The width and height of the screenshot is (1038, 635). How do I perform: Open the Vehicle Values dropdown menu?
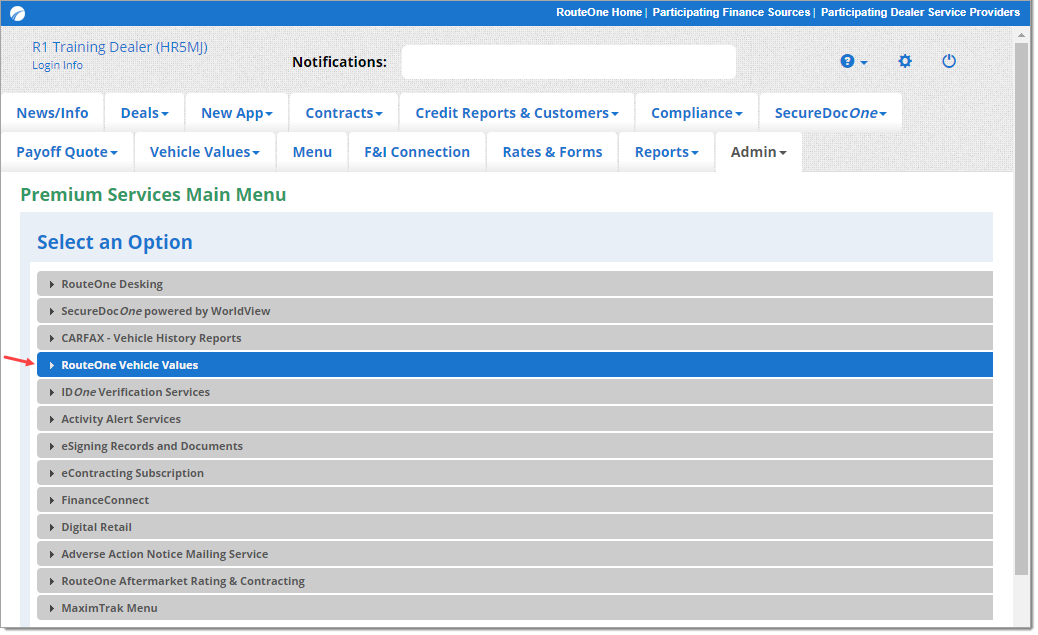(205, 152)
